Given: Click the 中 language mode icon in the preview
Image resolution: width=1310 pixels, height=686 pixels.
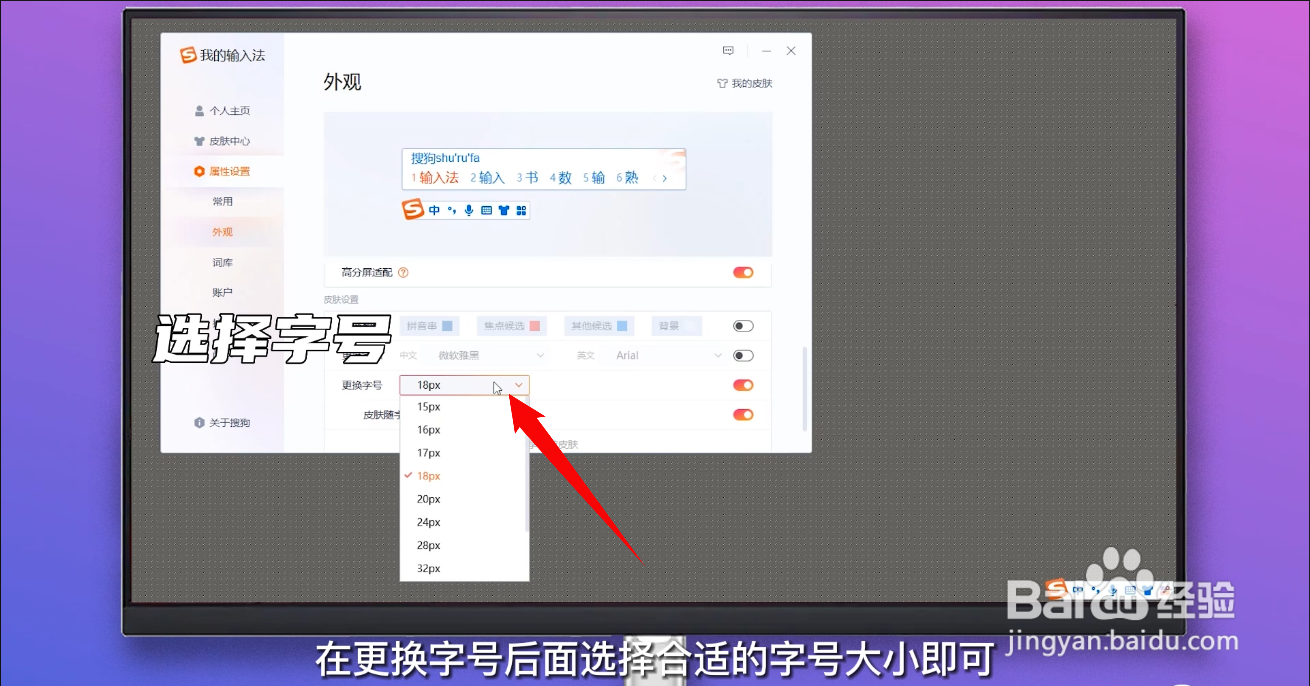Looking at the screenshot, I should (x=434, y=211).
